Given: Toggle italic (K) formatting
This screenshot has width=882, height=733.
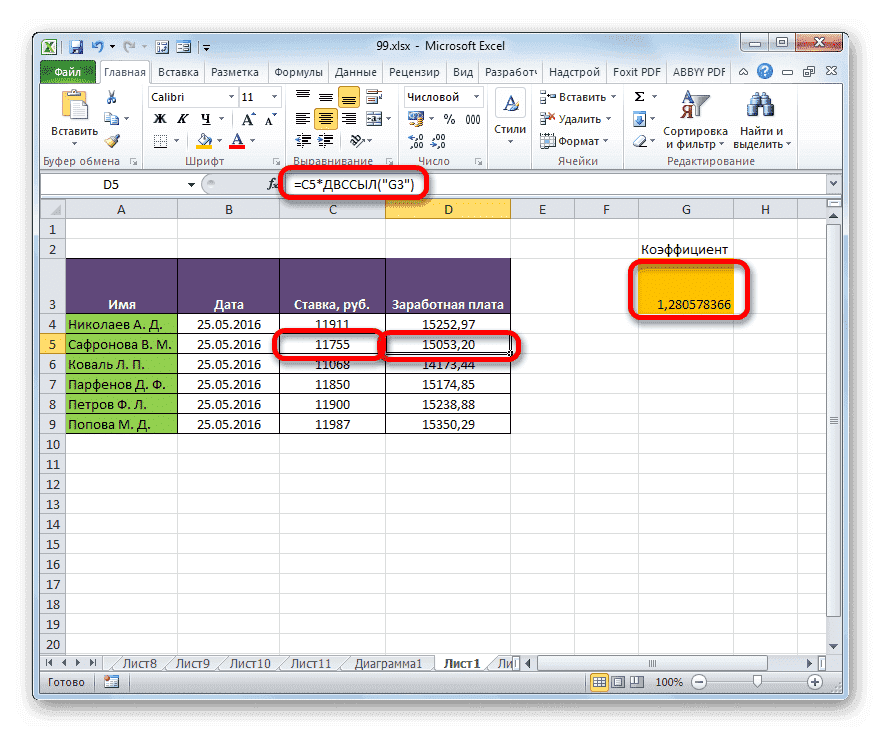Looking at the screenshot, I should point(181,118).
